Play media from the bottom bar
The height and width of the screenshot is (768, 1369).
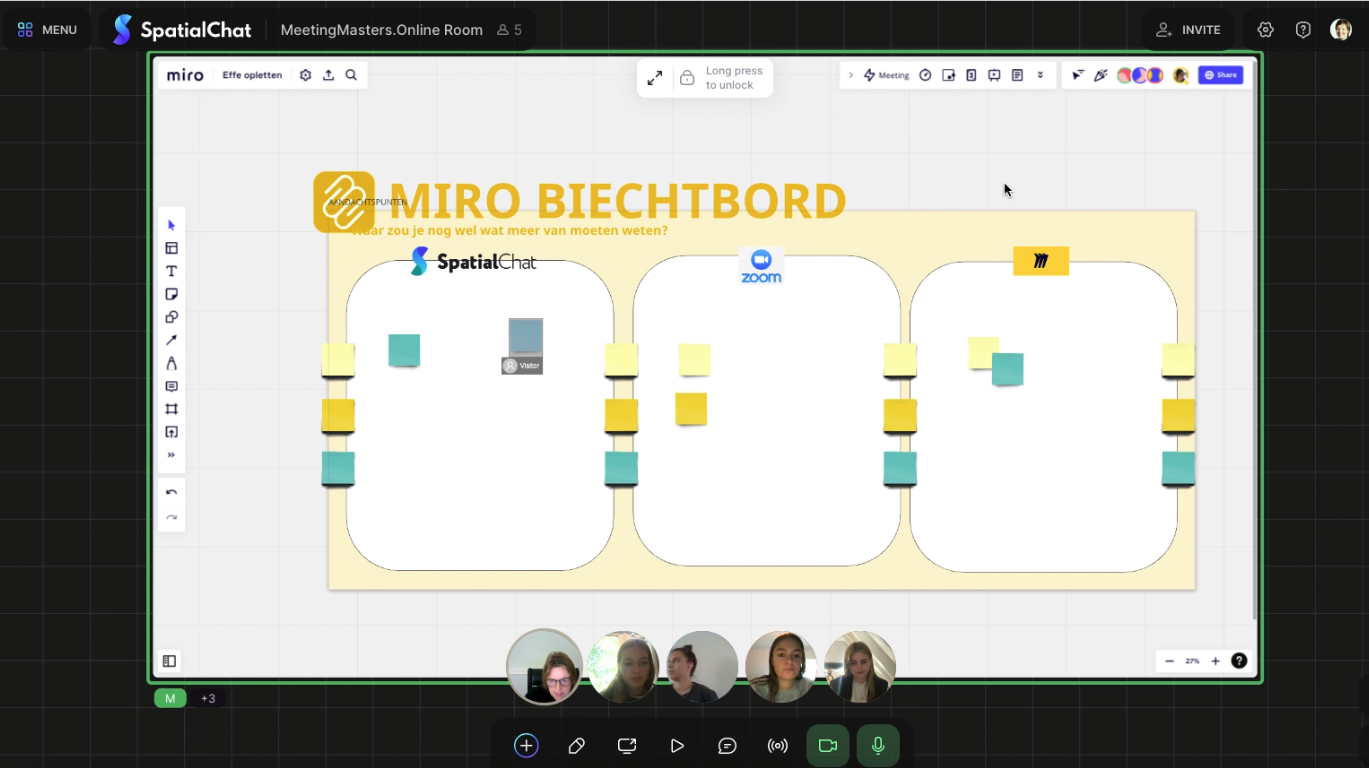[677, 746]
